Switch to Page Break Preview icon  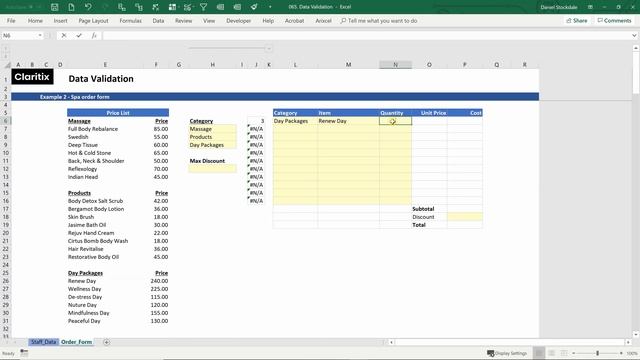pyautogui.click(x=564, y=353)
